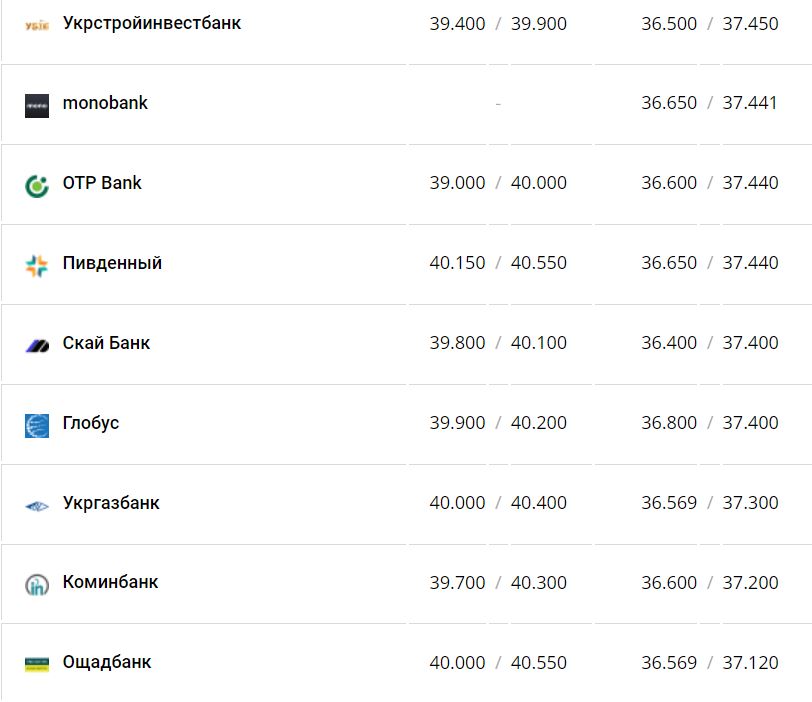The height and width of the screenshot is (702, 812).
Task: Click the Ощадбанк logo icon
Action: (37, 664)
